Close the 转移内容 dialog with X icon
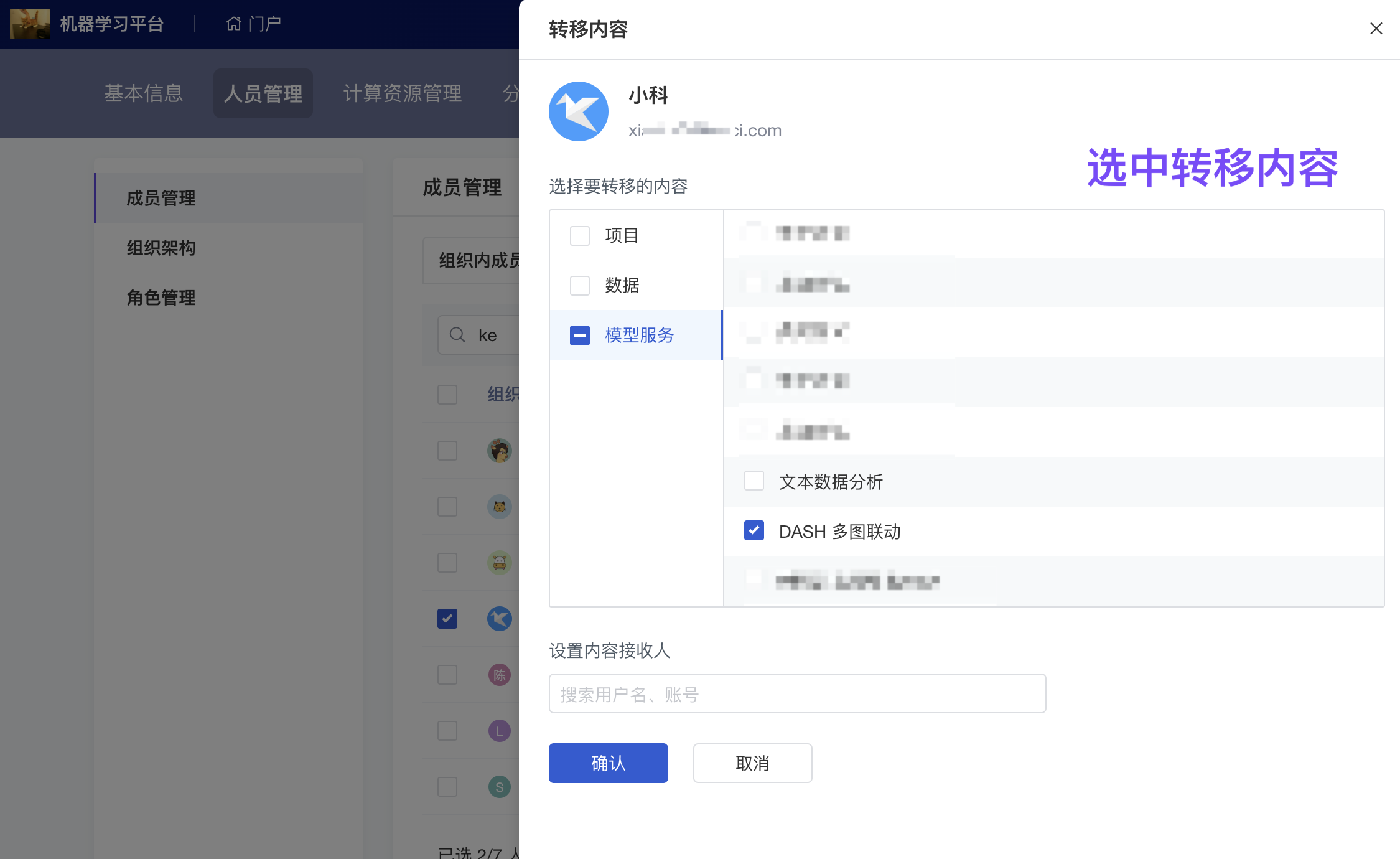This screenshot has height=859, width=1400. (1376, 29)
